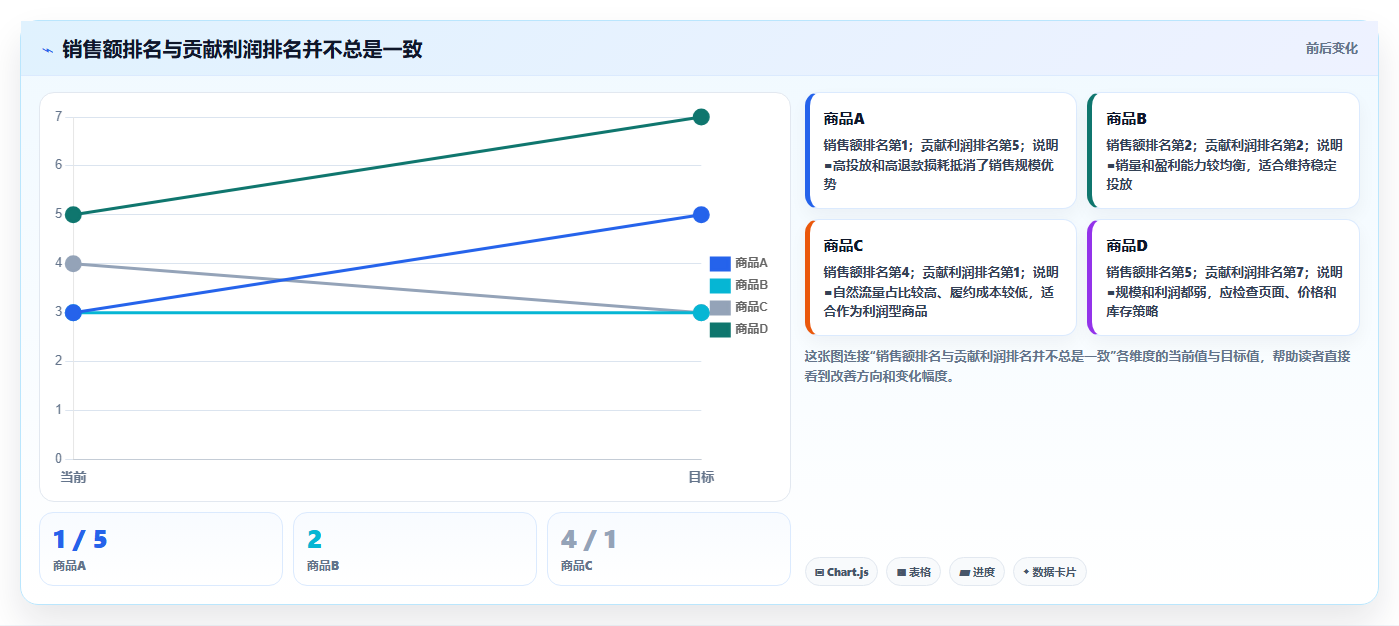Click the description paragraph starting 这张图连接
The width and height of the screenshot is (1399, 626).
click(x=1077, y=366)
